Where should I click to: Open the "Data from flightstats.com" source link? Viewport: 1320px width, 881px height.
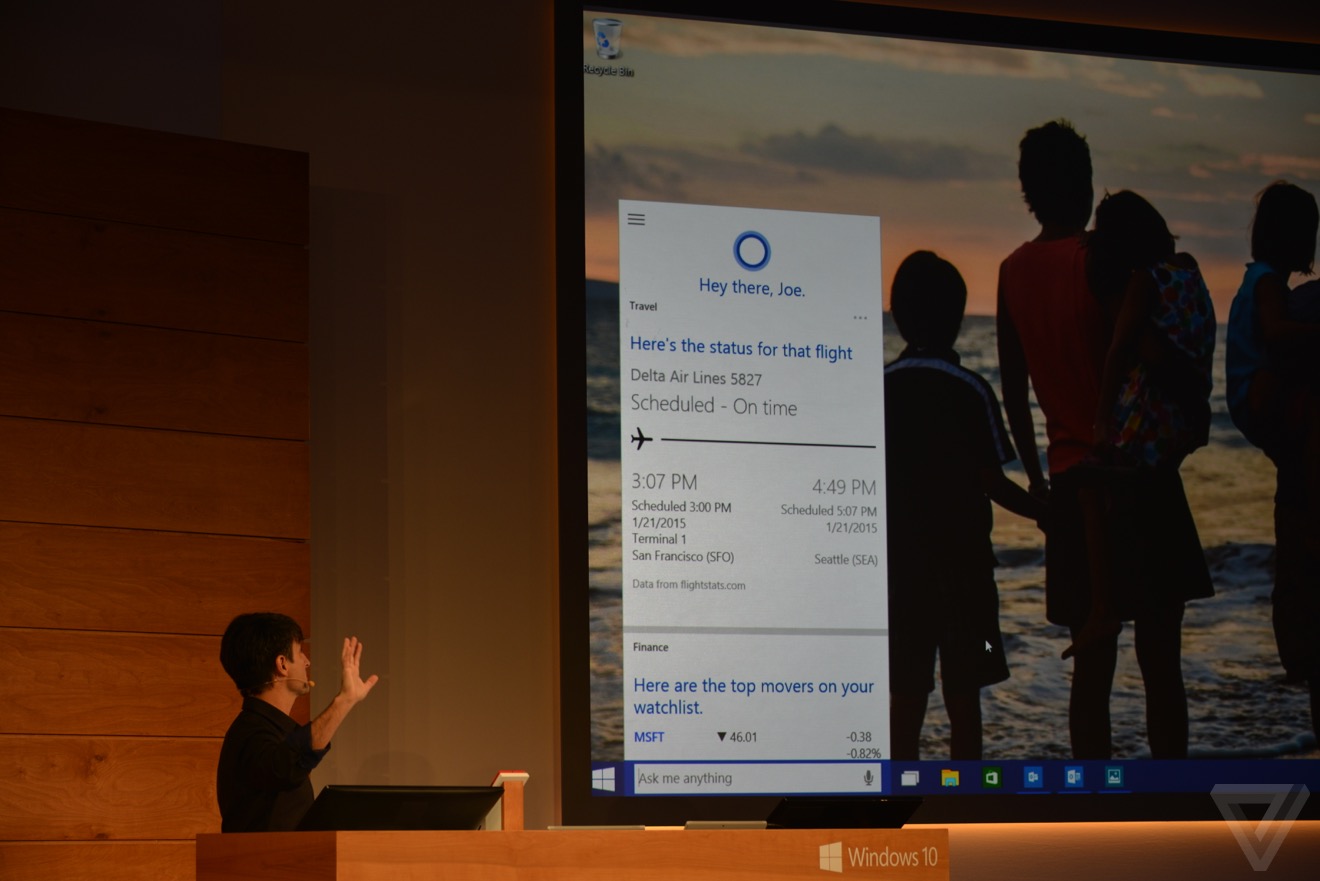pos(688,585)
